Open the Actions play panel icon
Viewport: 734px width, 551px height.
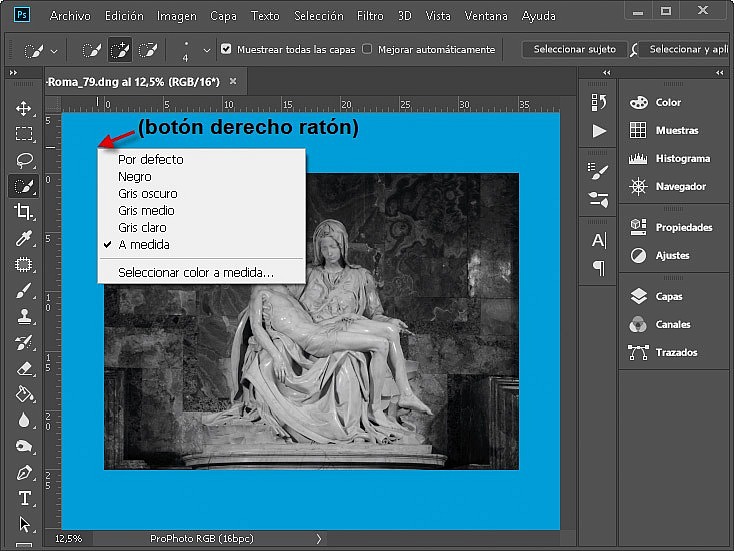pos(599,131)
